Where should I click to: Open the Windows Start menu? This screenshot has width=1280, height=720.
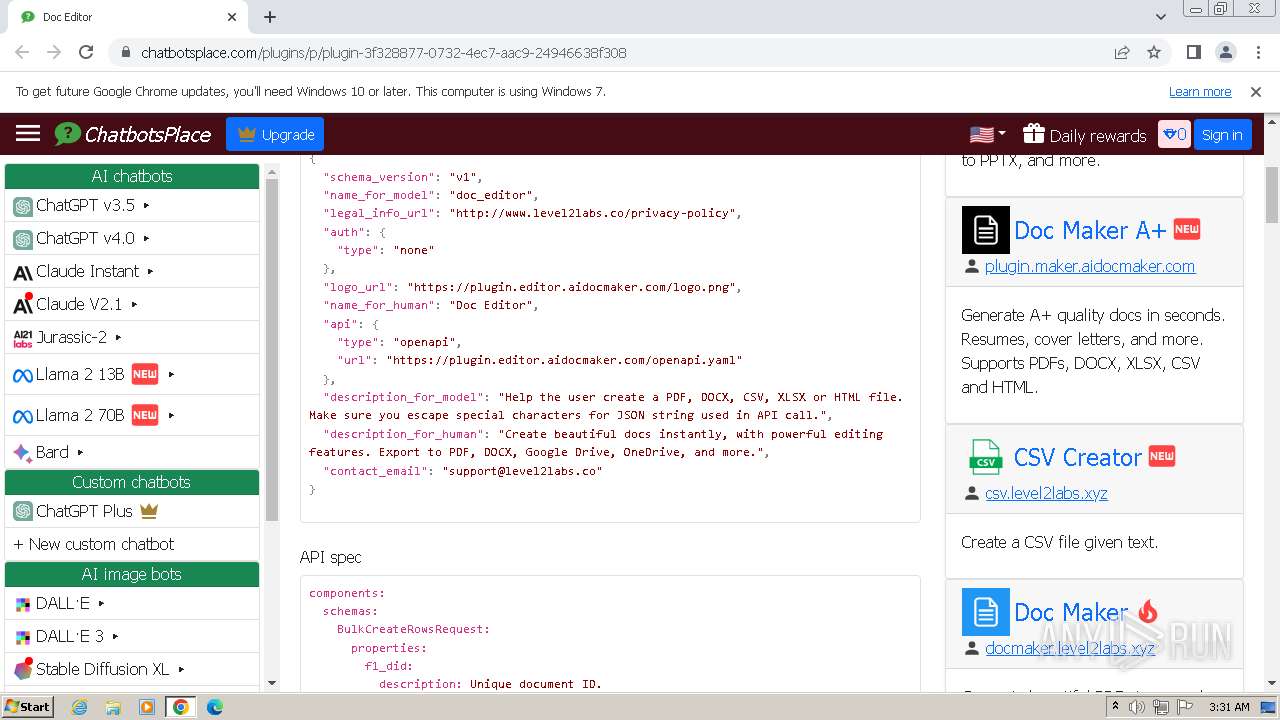pos(27,706)
